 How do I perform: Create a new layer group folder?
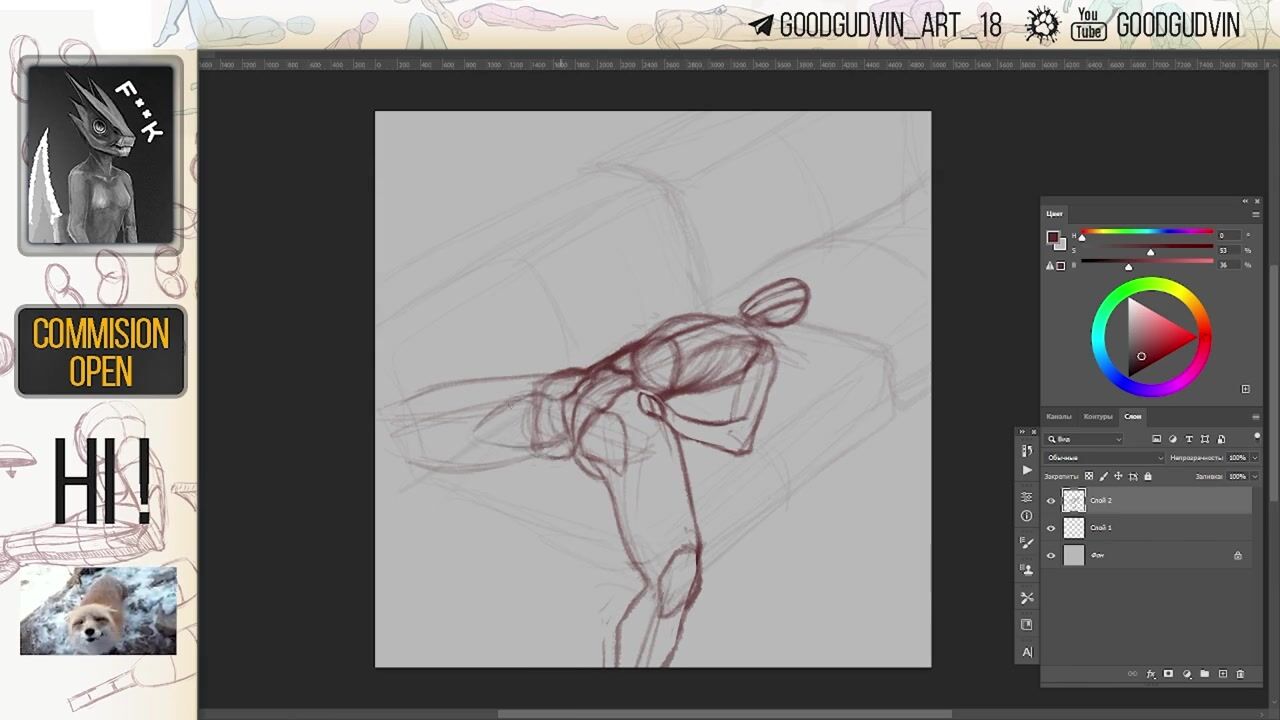[1204, 674]
